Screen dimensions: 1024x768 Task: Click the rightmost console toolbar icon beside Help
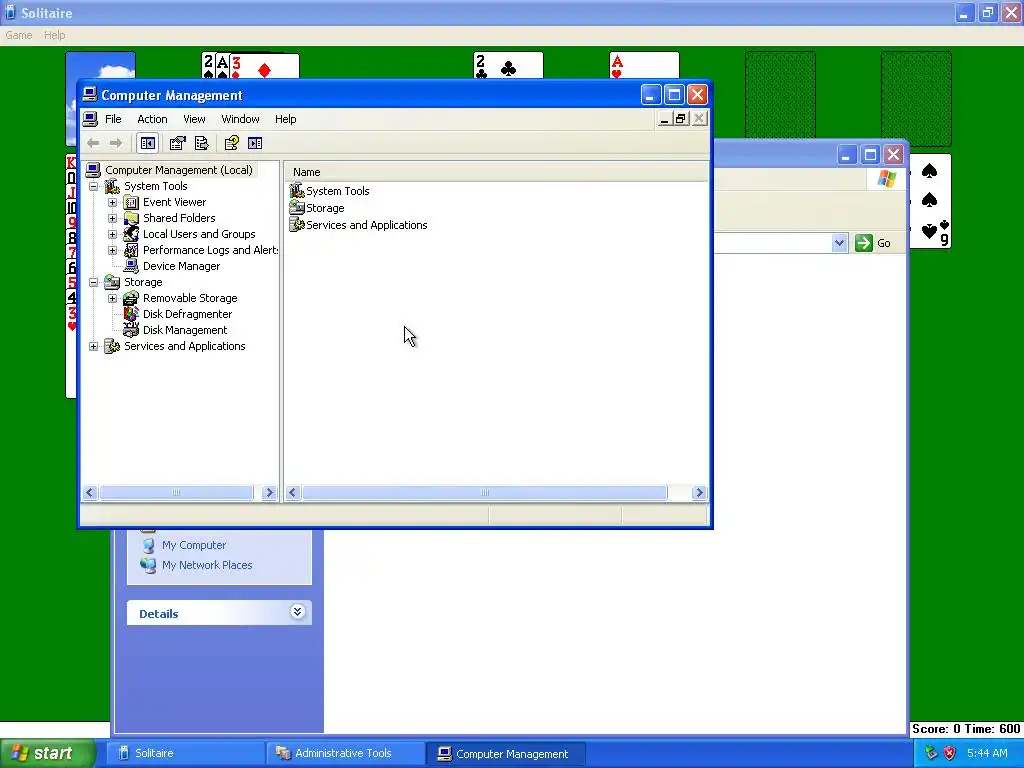coord(255,143)
